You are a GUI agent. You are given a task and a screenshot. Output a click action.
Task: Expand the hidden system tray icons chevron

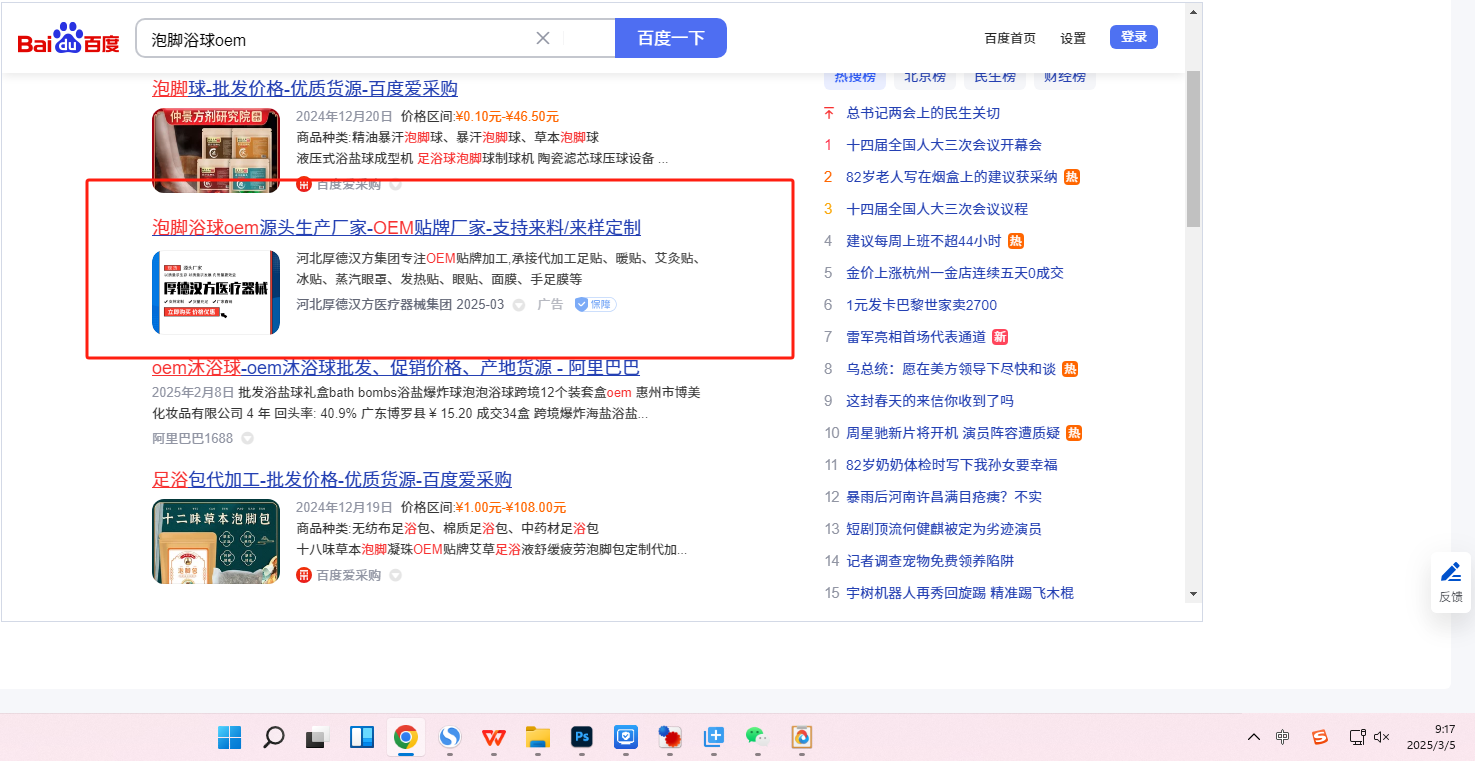pos(1253,738)
